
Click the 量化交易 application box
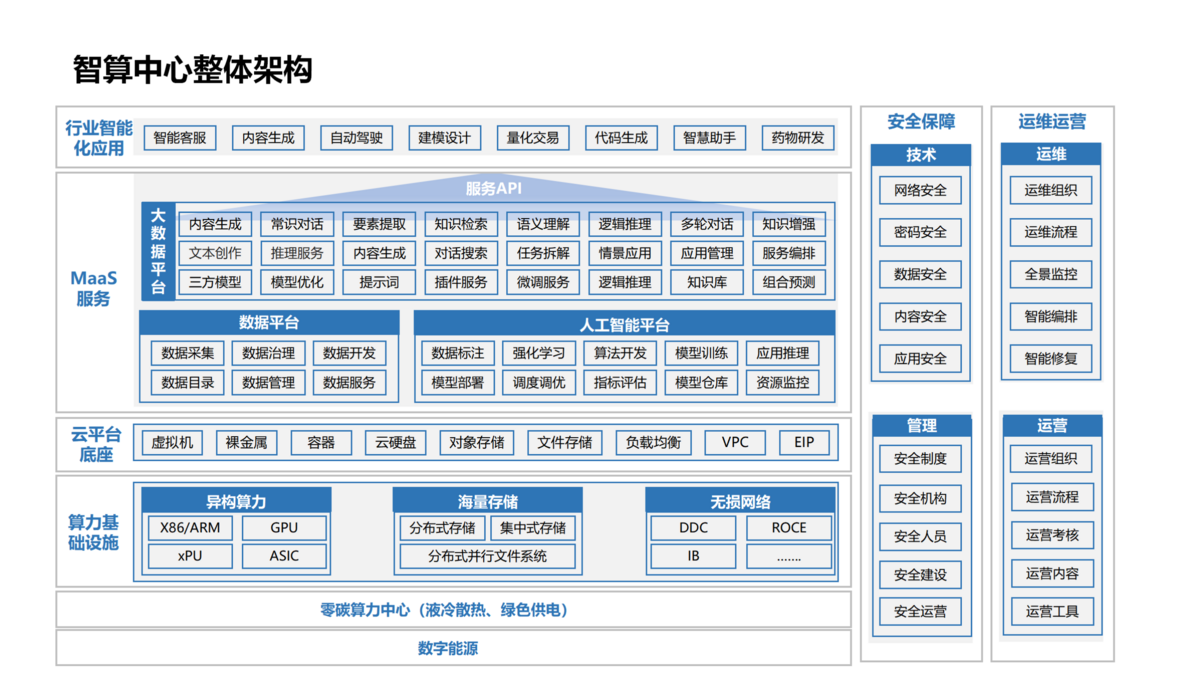pyautogui.click(x=533, y=138)
